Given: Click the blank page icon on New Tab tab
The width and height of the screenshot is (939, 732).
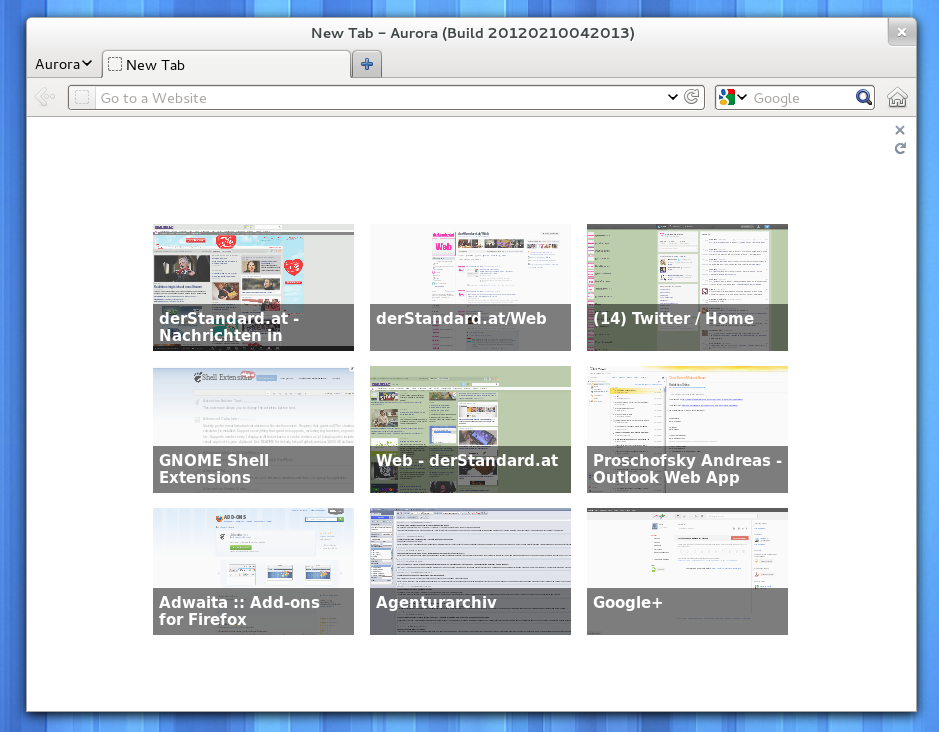Looking at the screenshot, I should pos(115,64).
